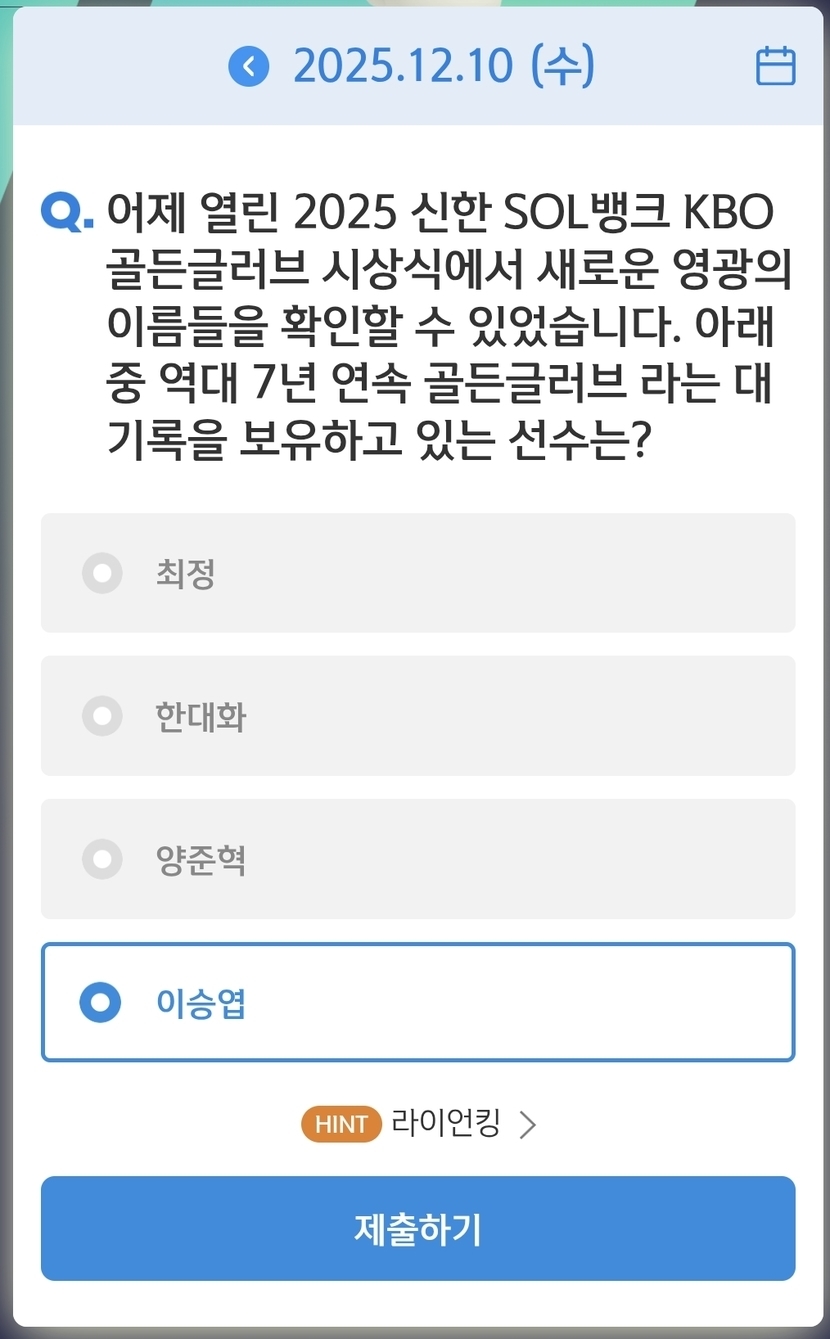Open the 라이언킹 hint link
Screen dimensions: 830x1339
[445, 1124]
